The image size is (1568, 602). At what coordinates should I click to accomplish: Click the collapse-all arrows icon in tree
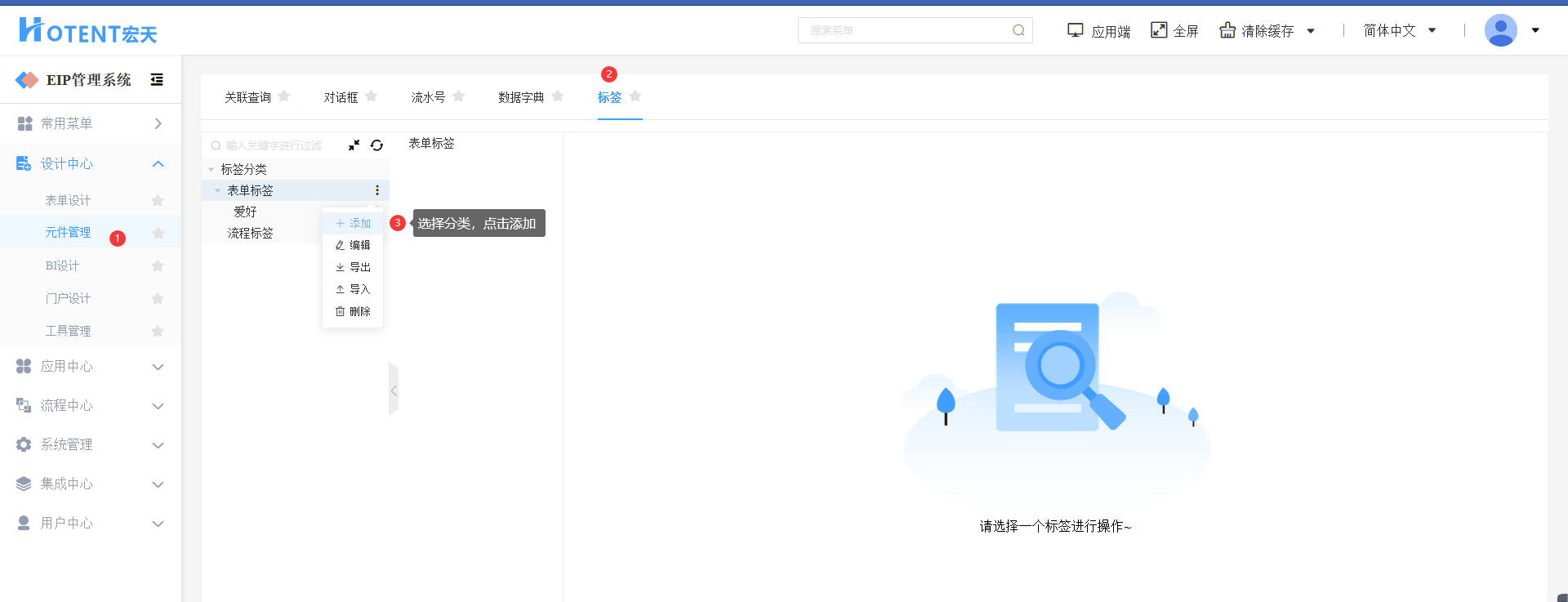354,145
